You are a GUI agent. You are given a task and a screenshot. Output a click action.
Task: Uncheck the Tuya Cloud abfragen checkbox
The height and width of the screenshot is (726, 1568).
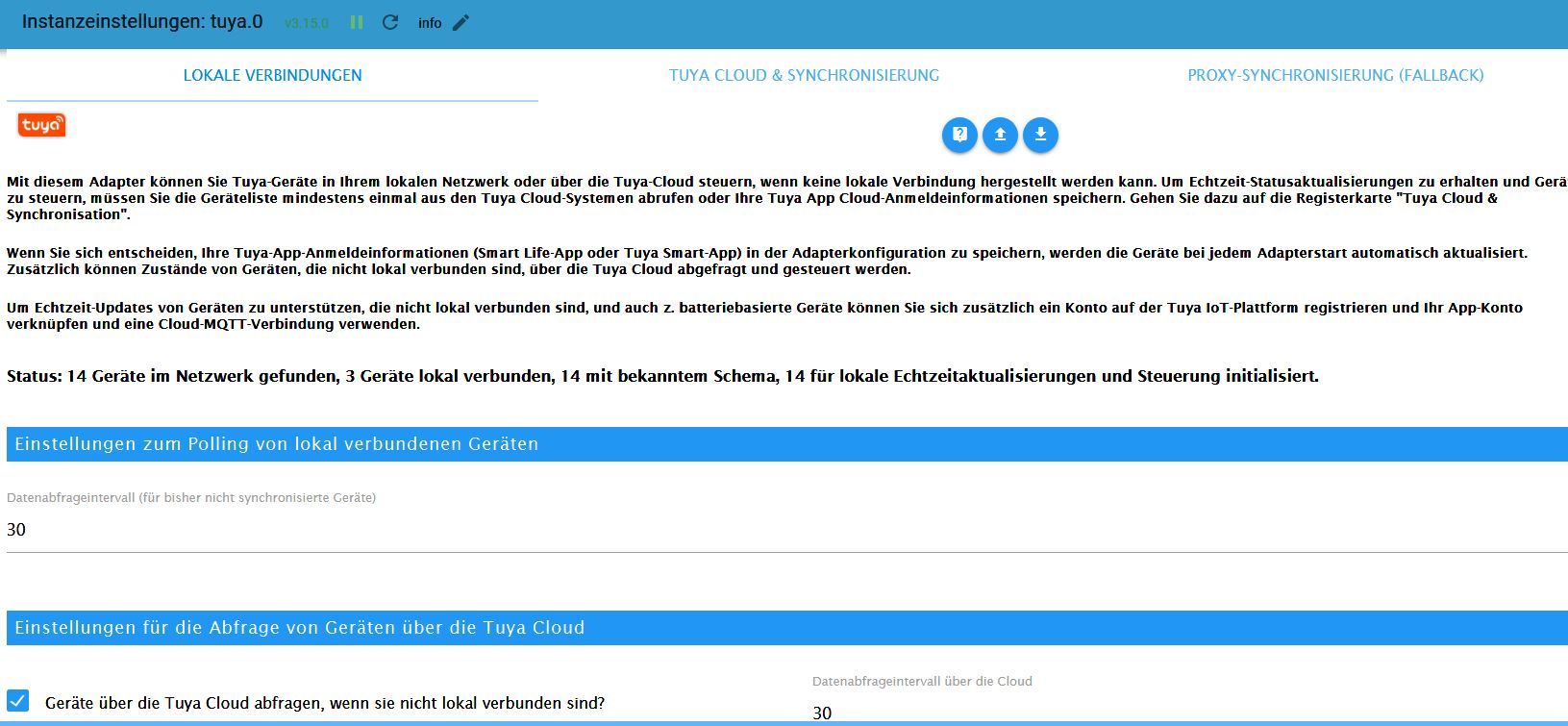[x=18, y=701]
